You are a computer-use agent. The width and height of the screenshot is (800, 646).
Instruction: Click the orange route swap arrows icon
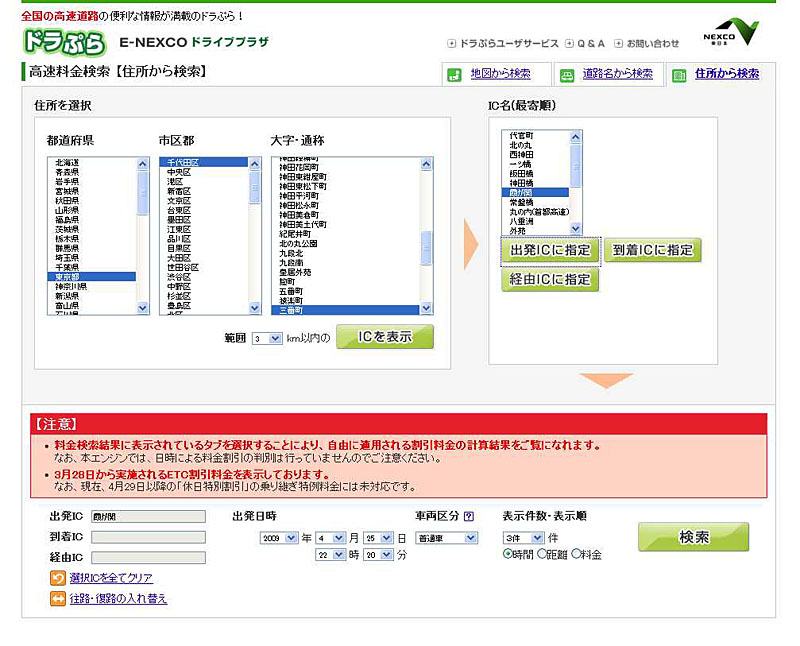coord(58,598)
